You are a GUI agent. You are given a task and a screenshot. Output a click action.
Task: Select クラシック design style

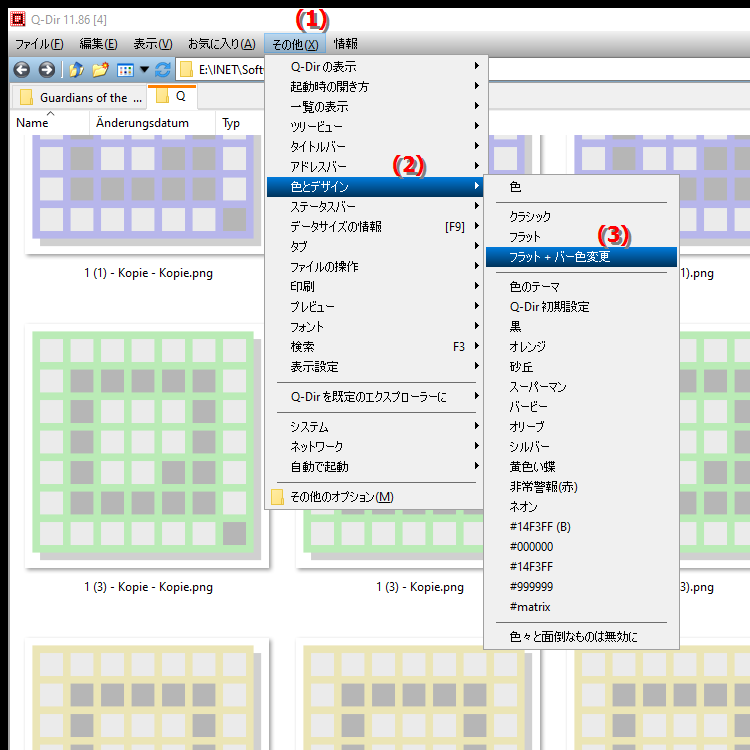pos(581,217)
